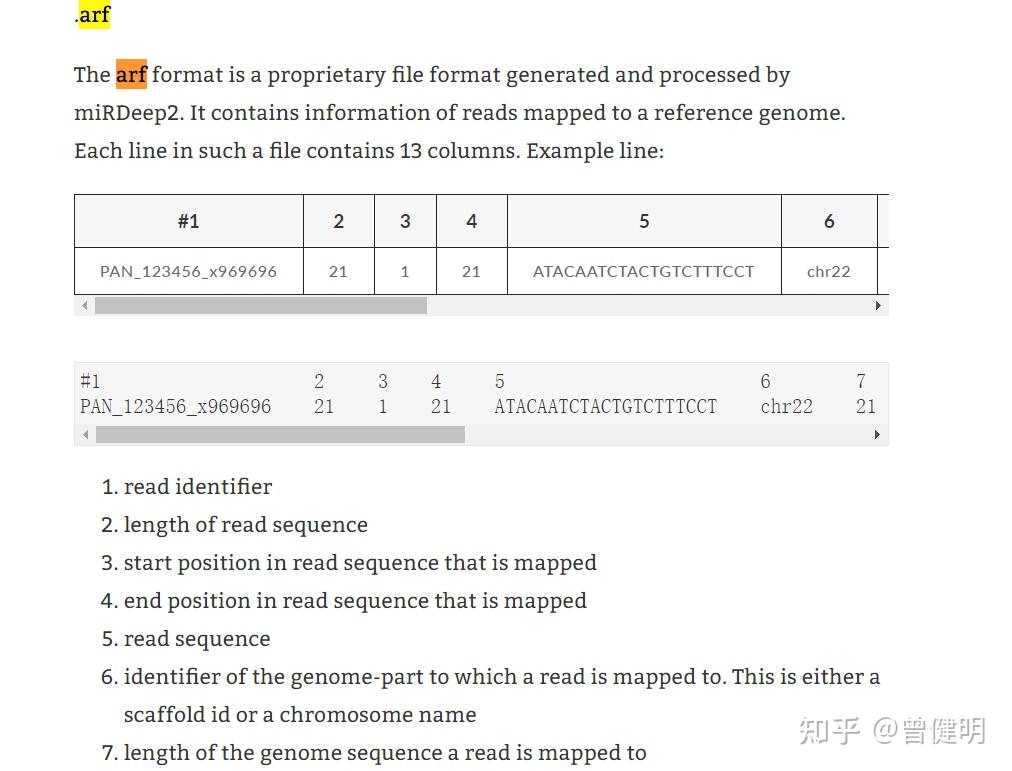Click the code block's horizontal scrollbar thumb

click(x=280, y=435)
